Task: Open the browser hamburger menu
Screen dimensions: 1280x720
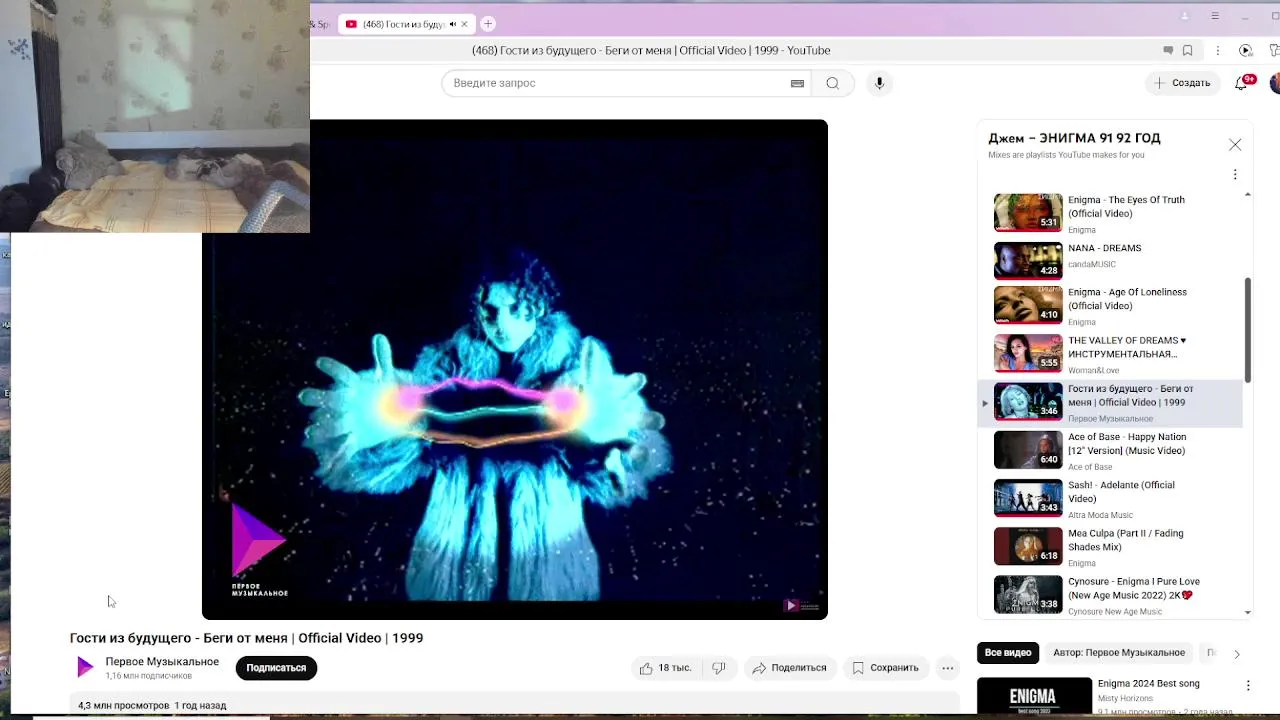Action: pyautogui.click(x=1215, y=16)
